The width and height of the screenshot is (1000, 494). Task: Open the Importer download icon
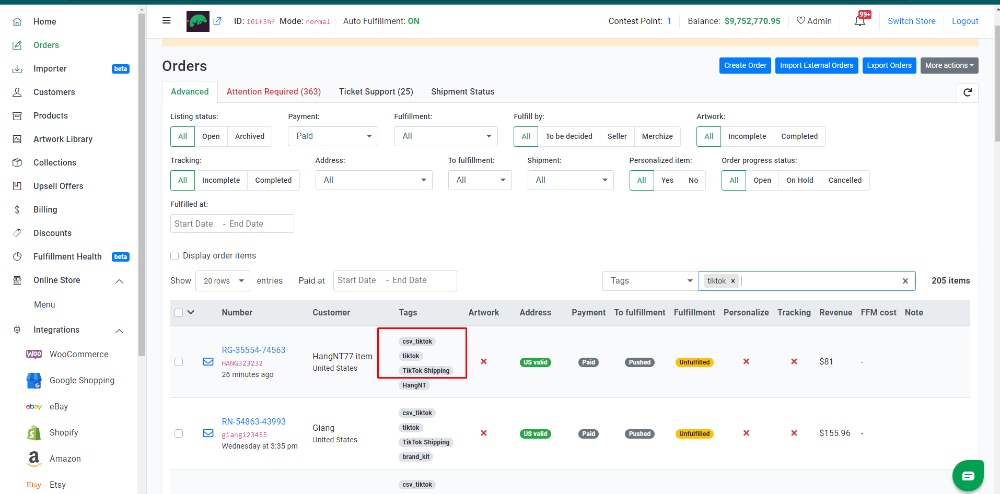tap(18, 69)
